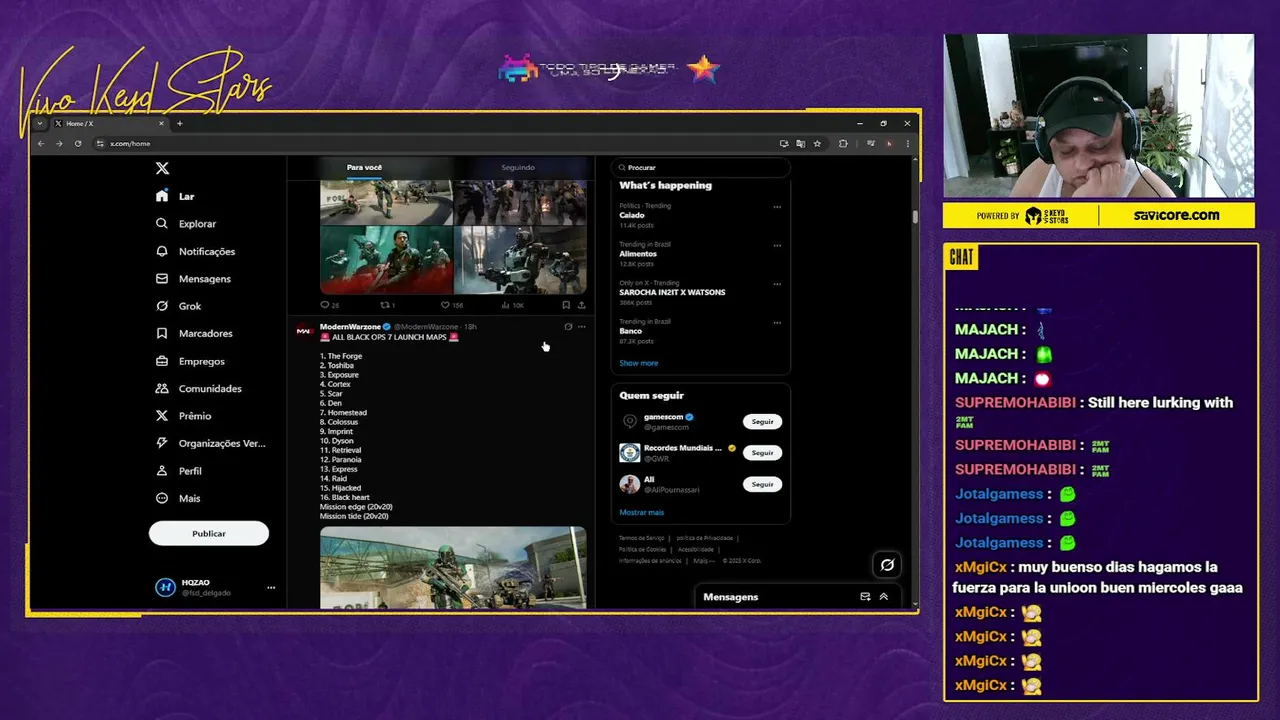
Task: Go back in the browser
Action: coord(41,143)
